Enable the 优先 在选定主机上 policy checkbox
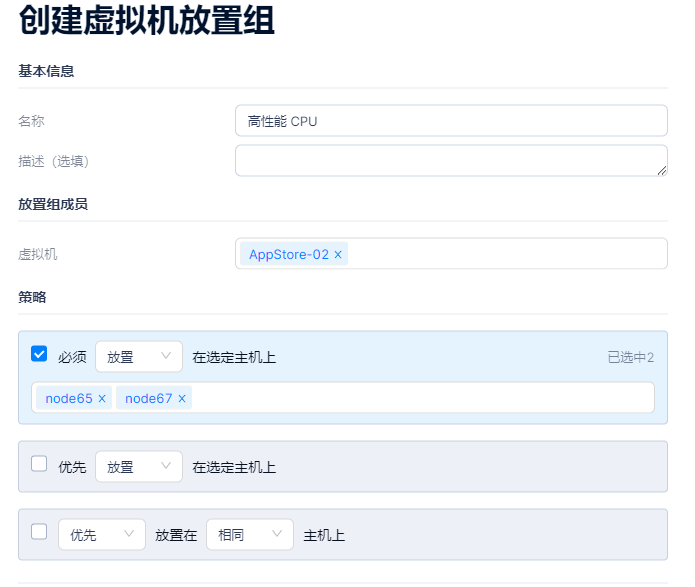 [x=39, y=464]
